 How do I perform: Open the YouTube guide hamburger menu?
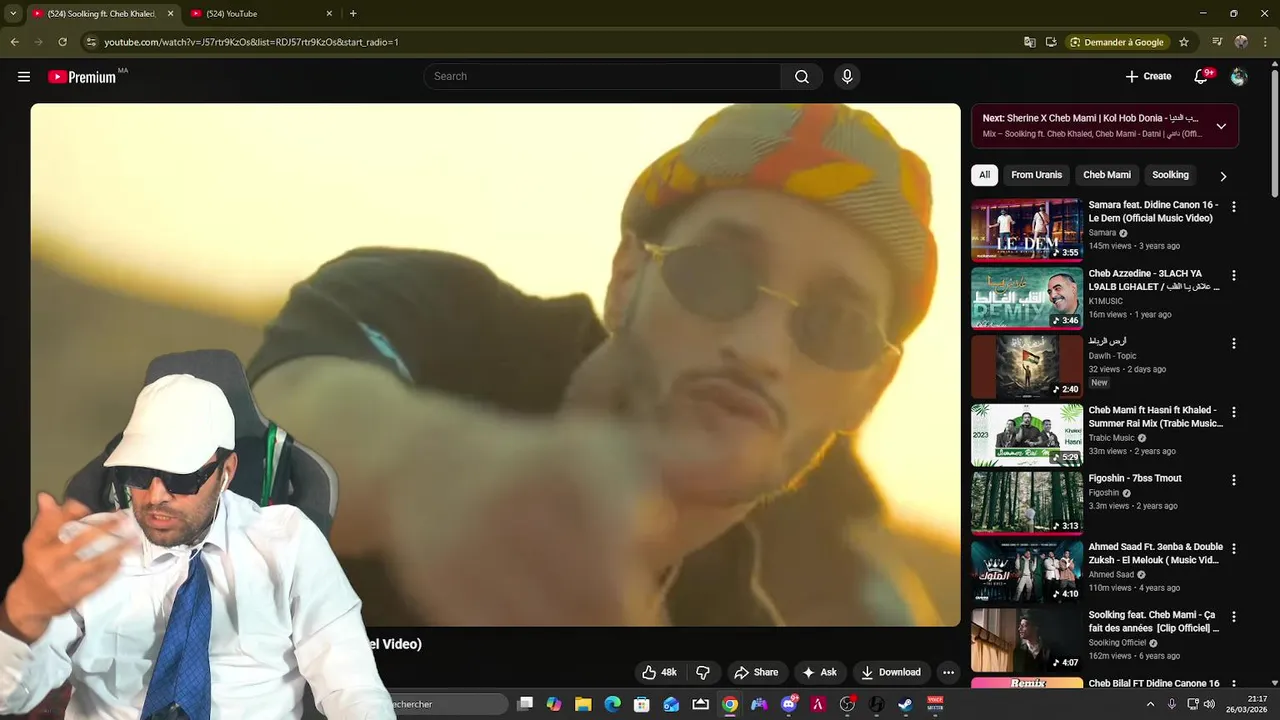coord(24,76)
